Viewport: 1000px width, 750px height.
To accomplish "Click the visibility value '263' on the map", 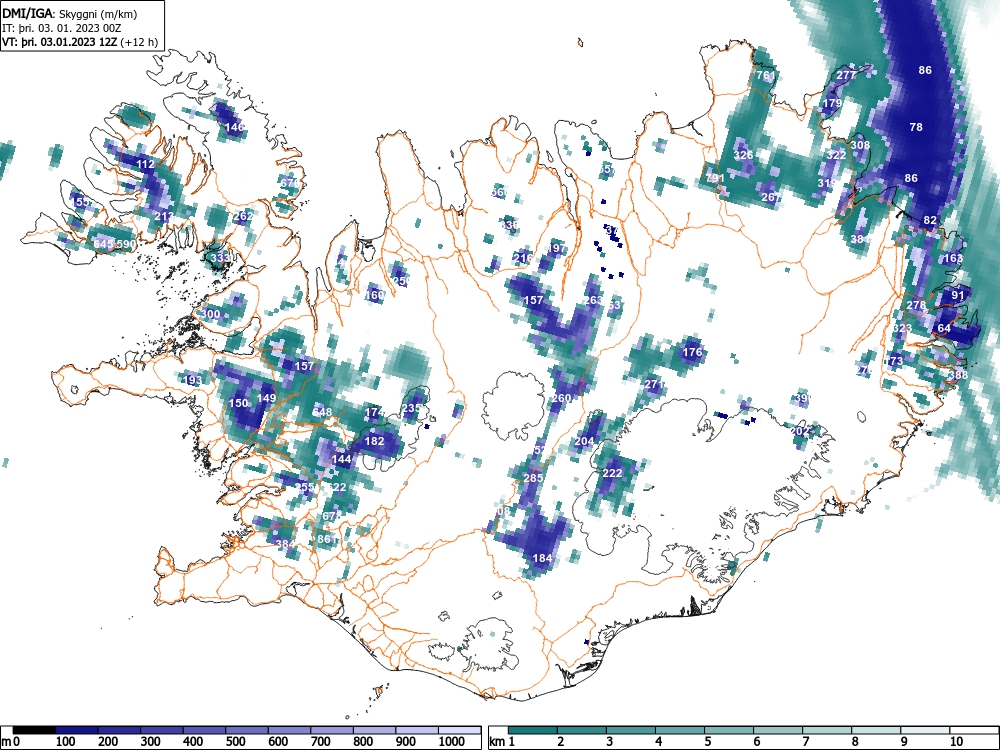I will click(593, 300).
